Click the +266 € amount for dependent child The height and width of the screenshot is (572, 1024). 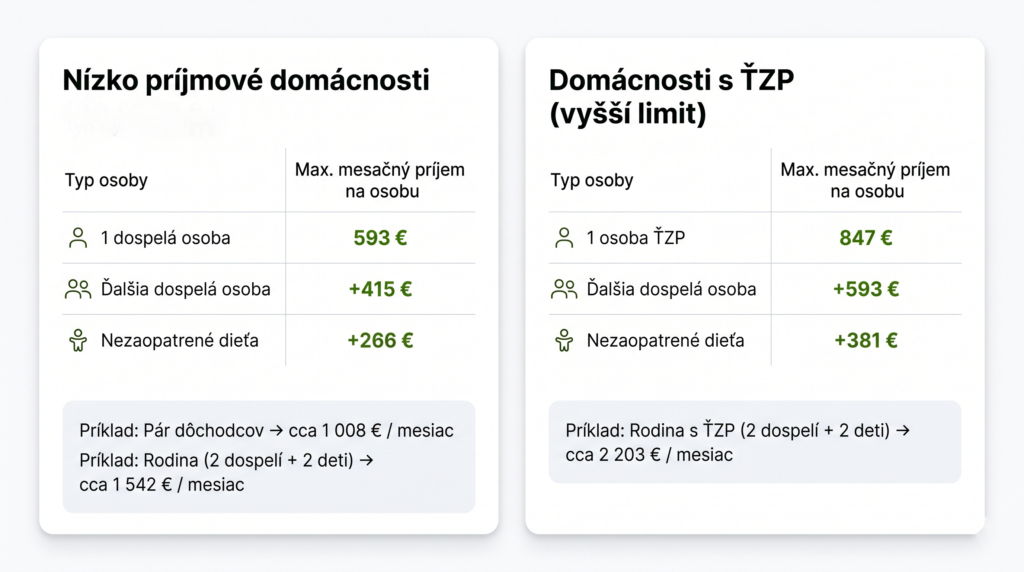(x=380, y=340)
